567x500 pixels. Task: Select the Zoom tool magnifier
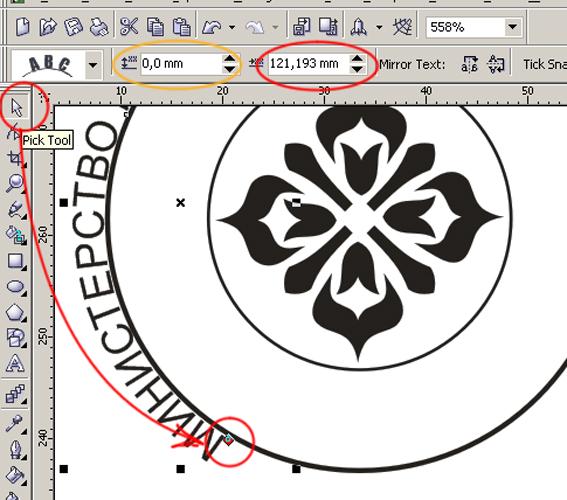click(x=16, y=183)
